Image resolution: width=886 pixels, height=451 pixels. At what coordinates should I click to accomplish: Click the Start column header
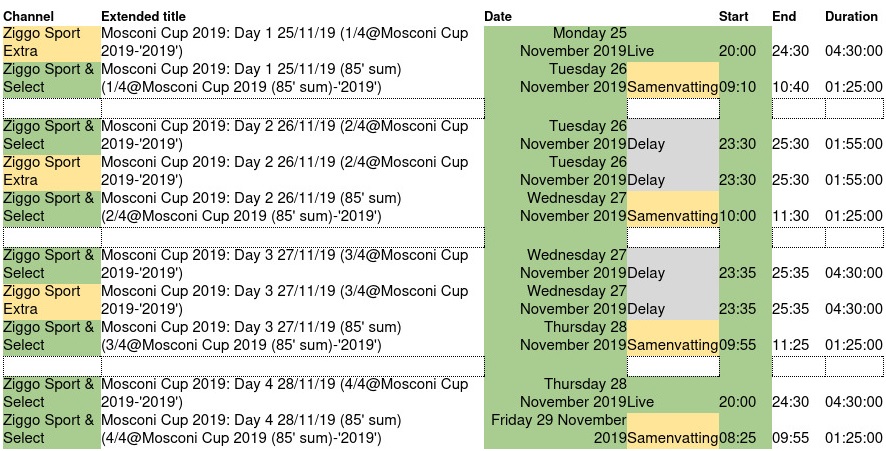click(x=733, y=16)
